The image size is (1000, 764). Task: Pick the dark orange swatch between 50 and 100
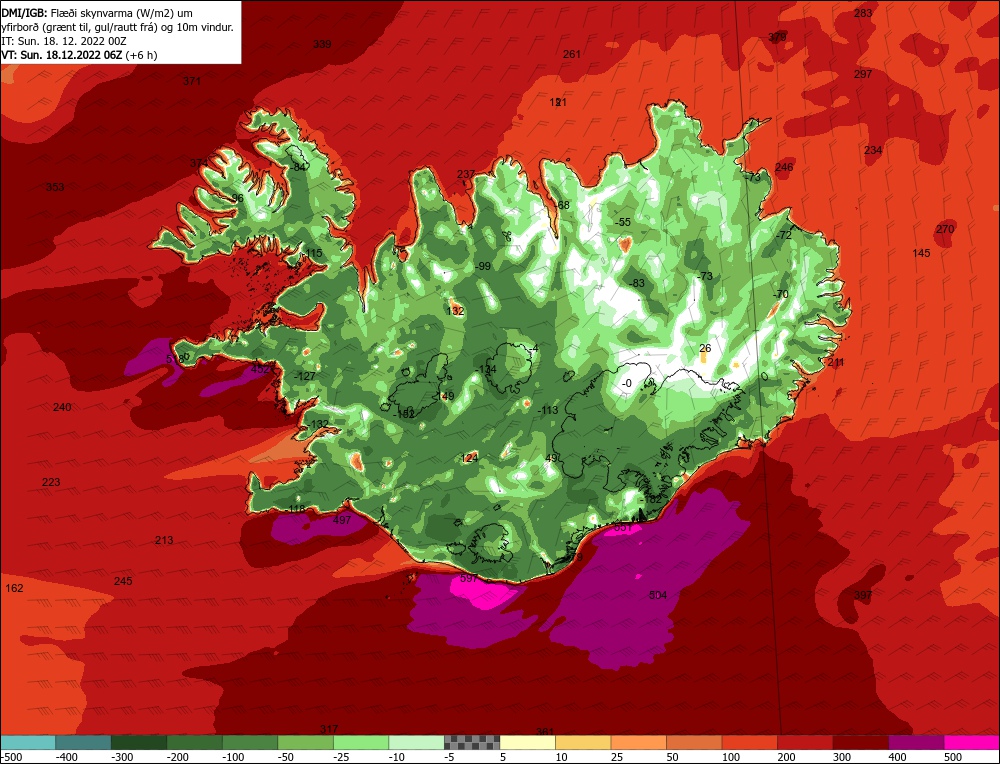pos(694,742)
